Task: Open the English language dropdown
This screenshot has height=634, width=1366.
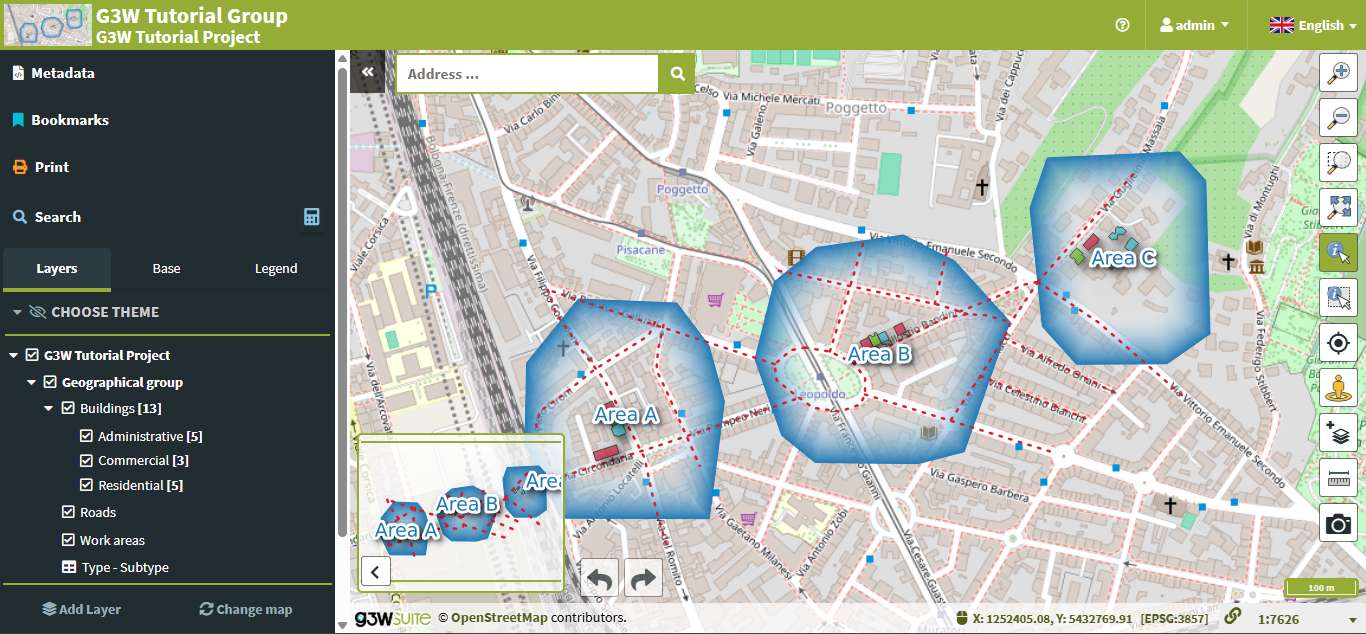Action: (x=1313, y=25)
